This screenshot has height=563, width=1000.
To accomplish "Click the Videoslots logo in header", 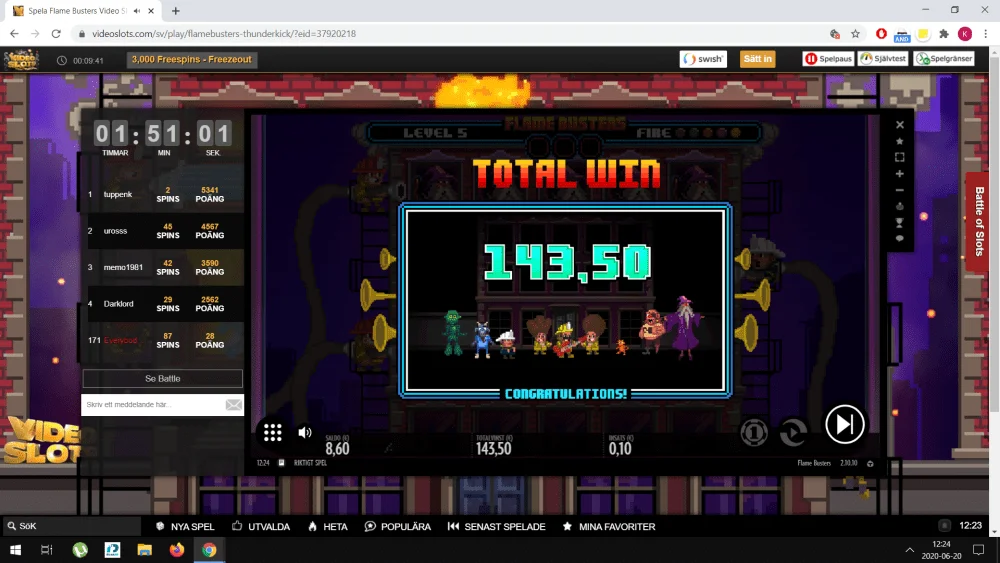I will point(22,60).
